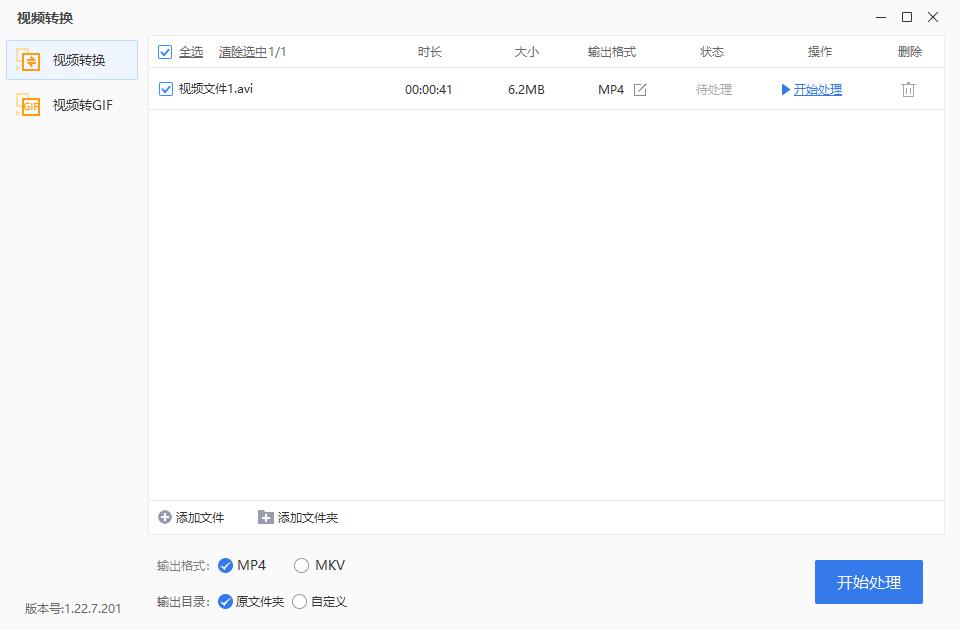Screen dimensions: 960x630
Task: Click the play triangle beside 开始处理 link
Action: pyautogui.click(x=786, y=90)
